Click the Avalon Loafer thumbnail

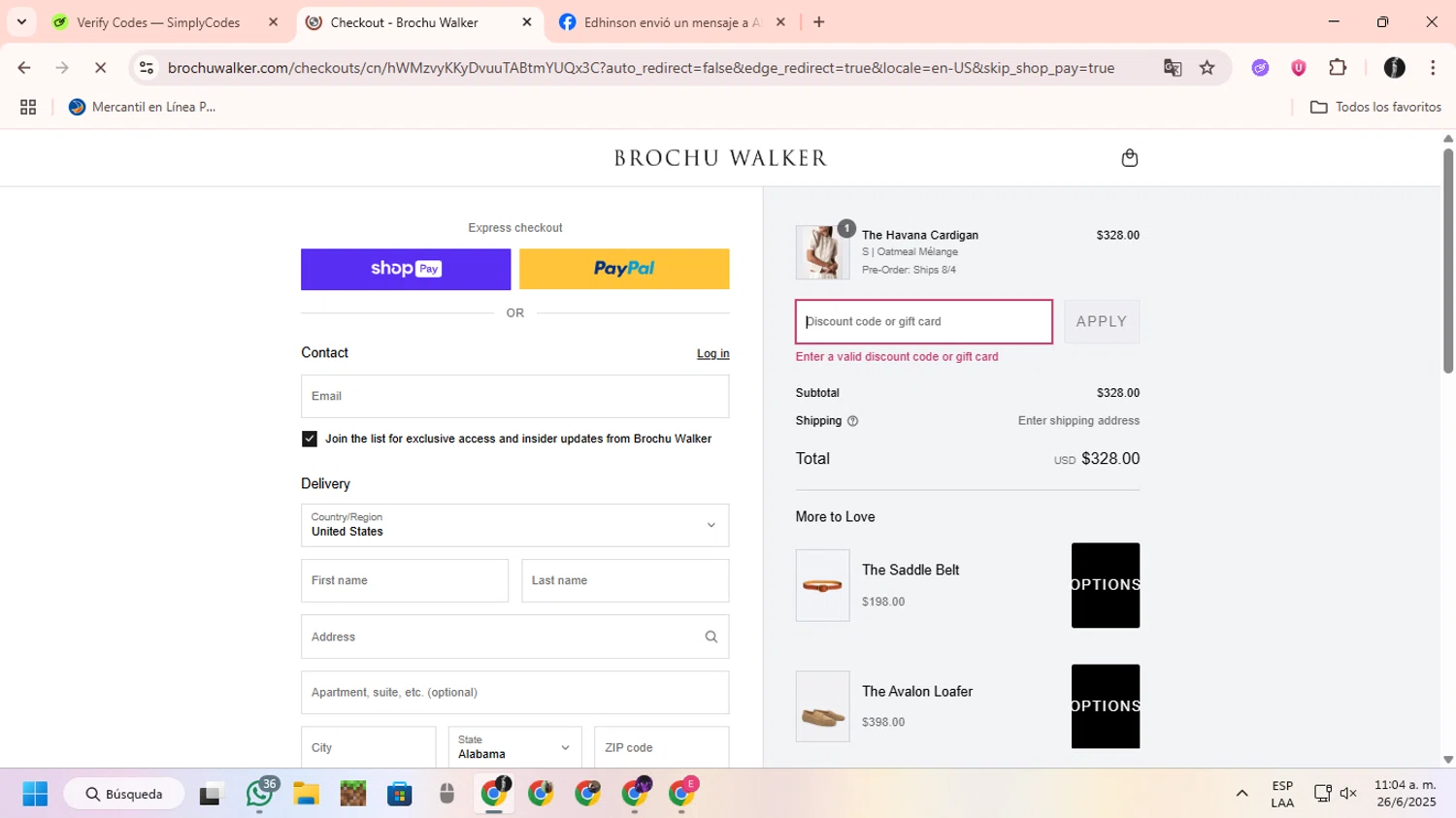(x=822, y=706)
